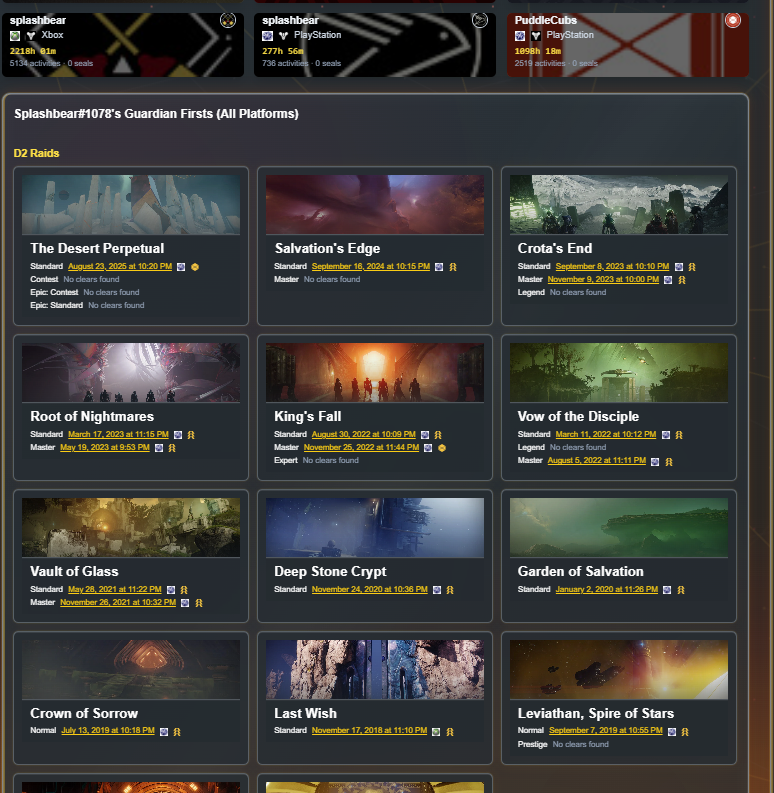The width and height of the screenshot is (774, 793).
Task: Open the November 26, 2021 at 10:32 PM clear
Action: (x=118, y=602)
